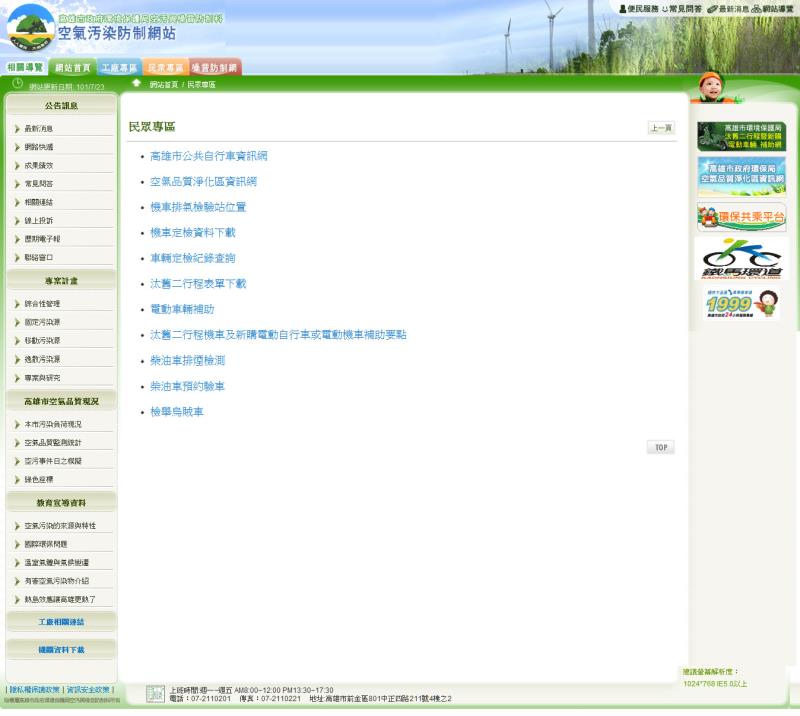Viewport: 800px width, 716px height.
Task: Select 熱島效應讓高雄更熱了 in the sidebar
Action: (60, 600)
